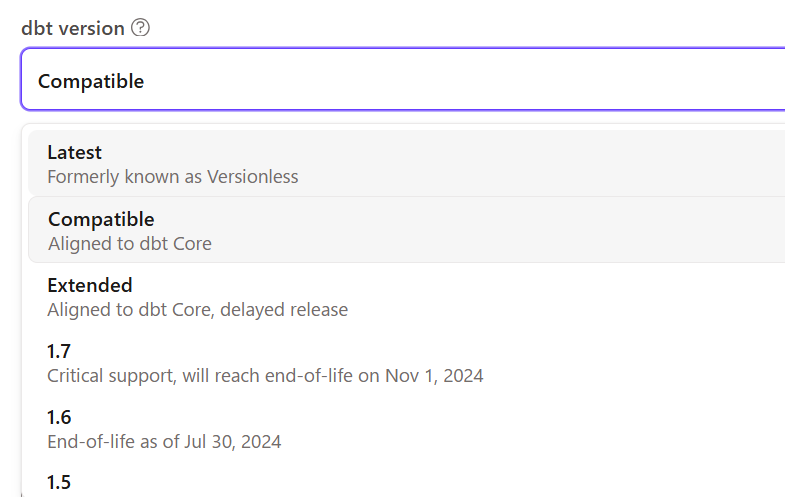Click the Extended option title text
The height and width of the screenshot is (497, 785).
point(90,285)
